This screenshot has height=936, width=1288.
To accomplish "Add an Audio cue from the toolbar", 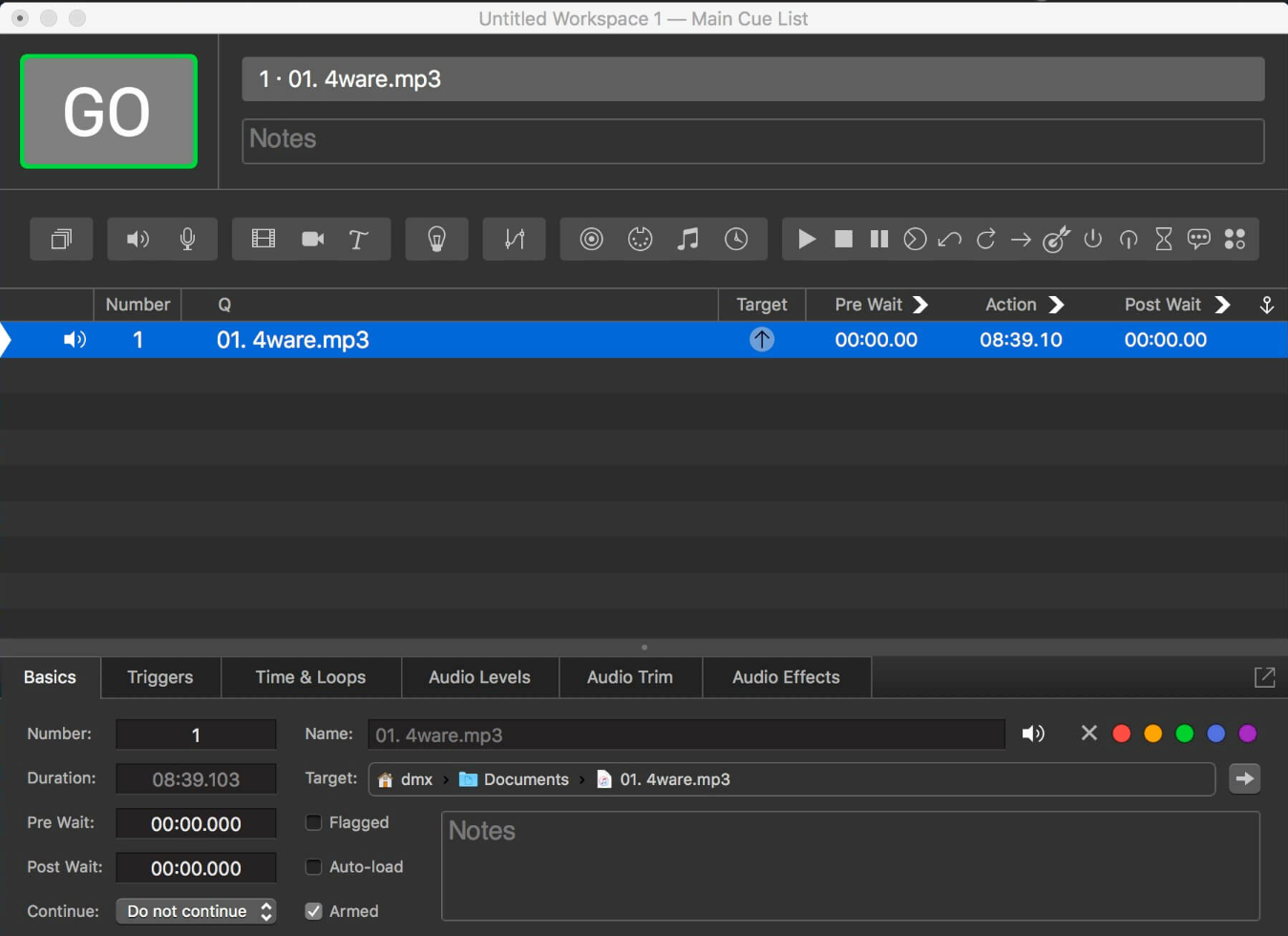I will [137, 239].
